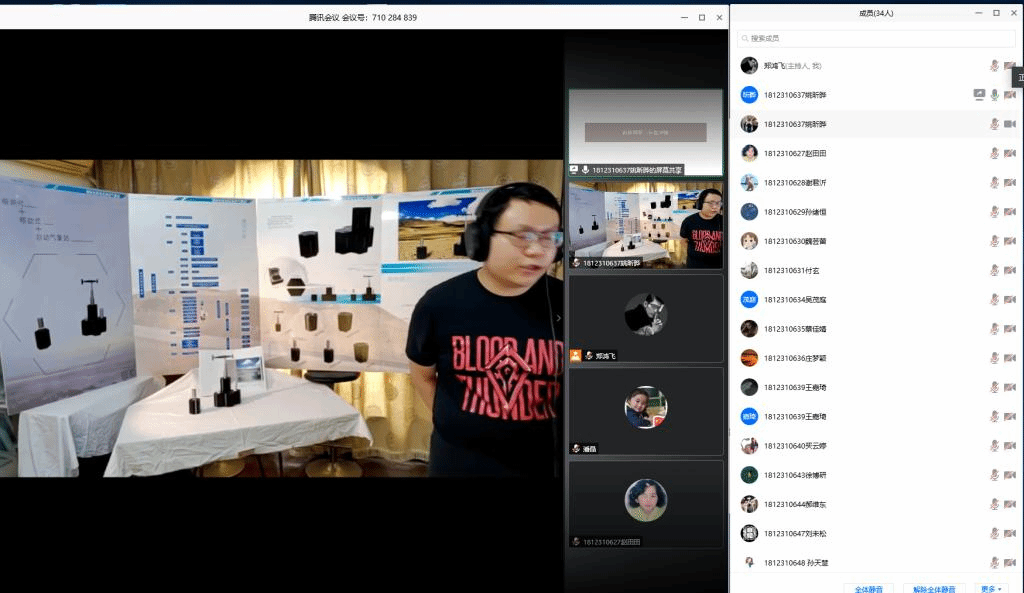Click camera icon for 1812310635蔡佳靖
The width and height of the screenshot is (1024, 593).
1009,329
